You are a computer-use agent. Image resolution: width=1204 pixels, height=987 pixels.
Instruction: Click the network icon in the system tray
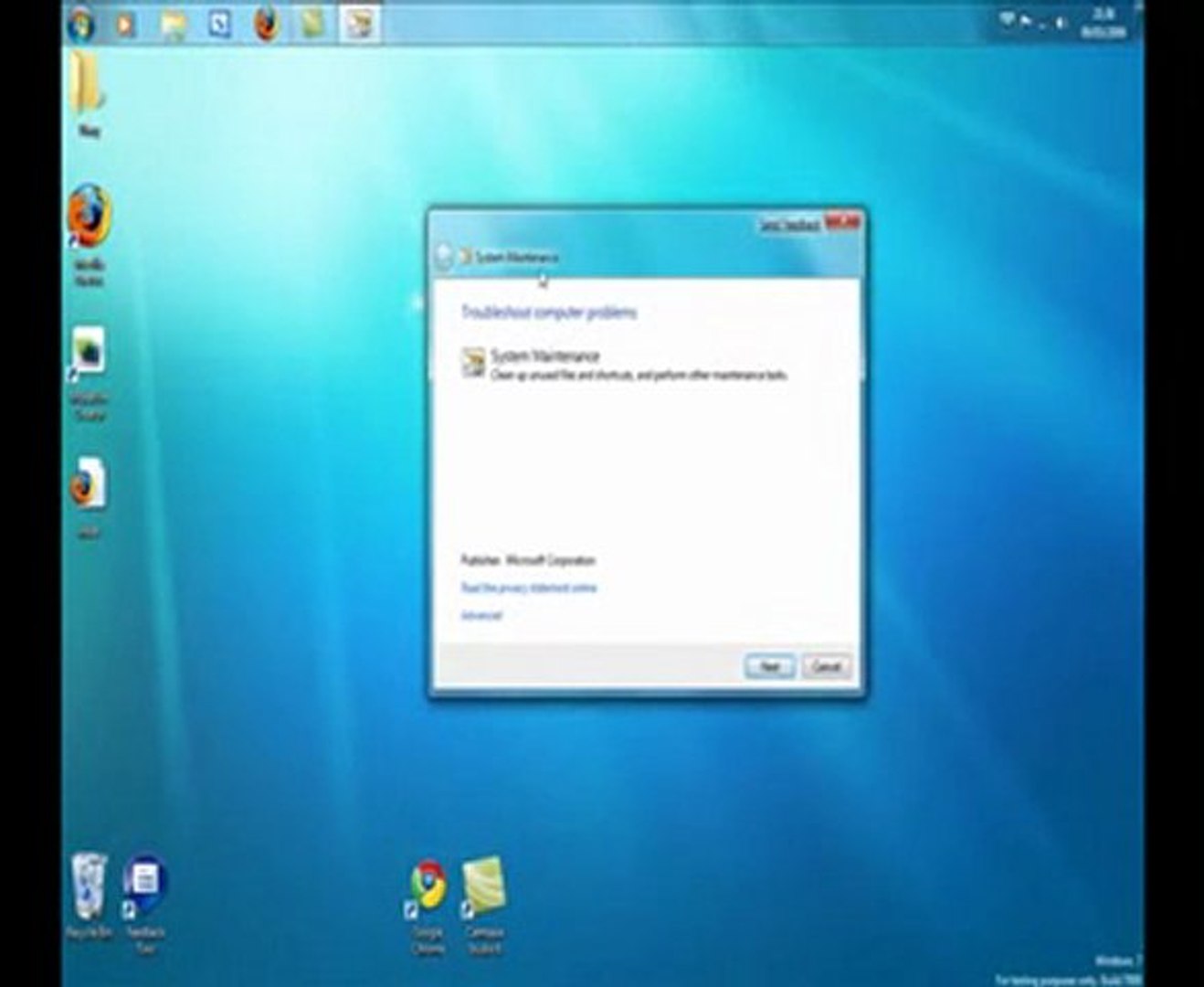[x=1008, y=19]
